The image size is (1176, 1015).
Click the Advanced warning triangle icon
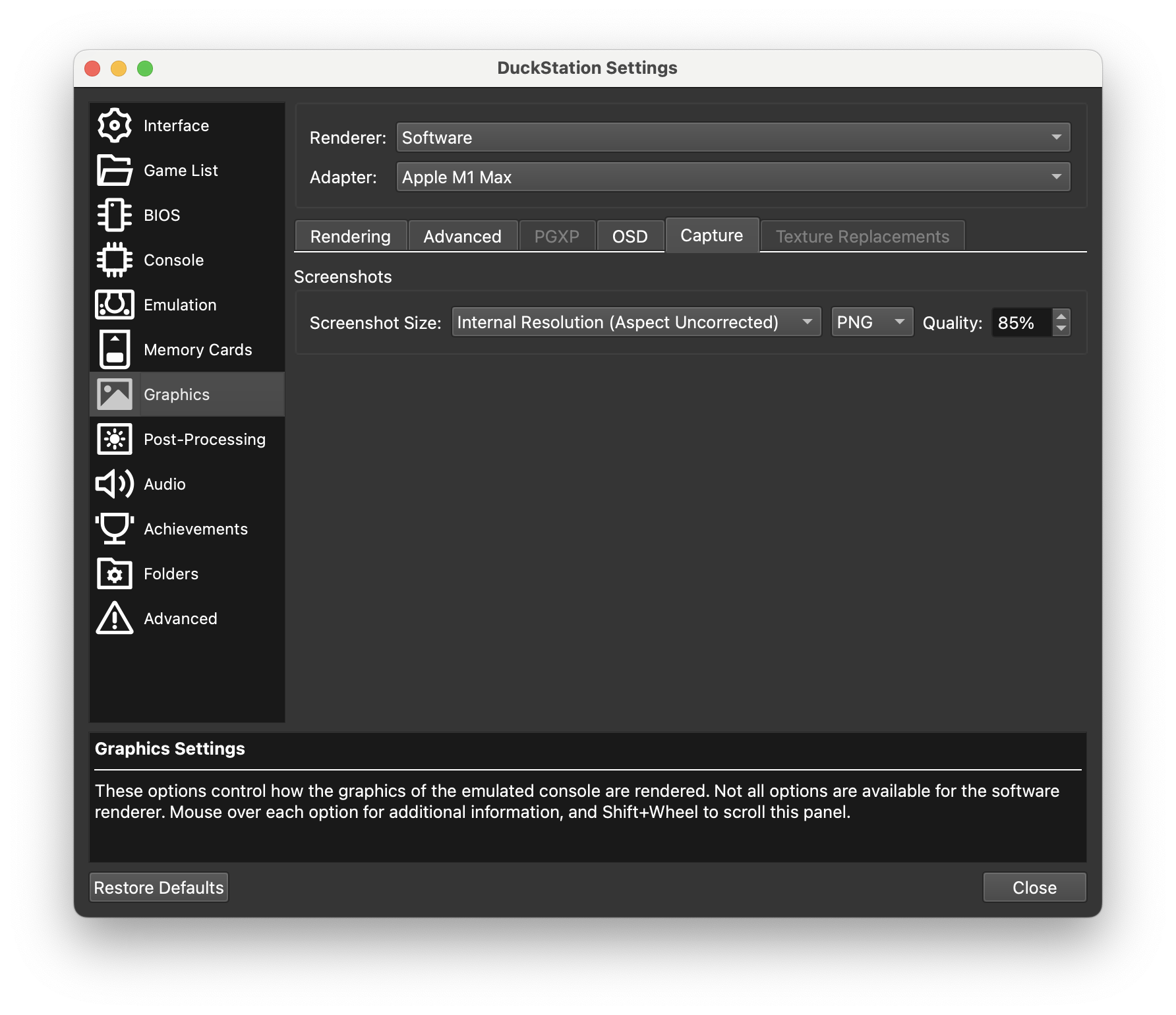(115, 618)
